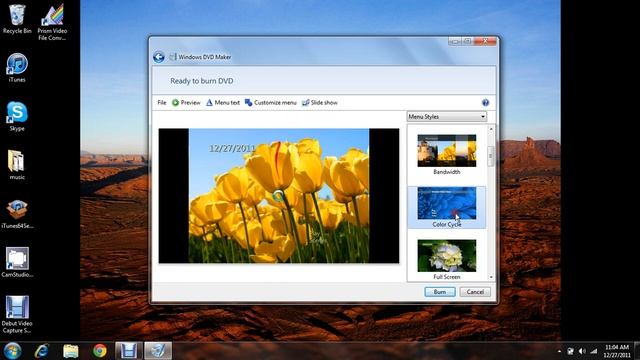
Task: Launch the Skype desktop shortcut
Action: pos(17,116)
